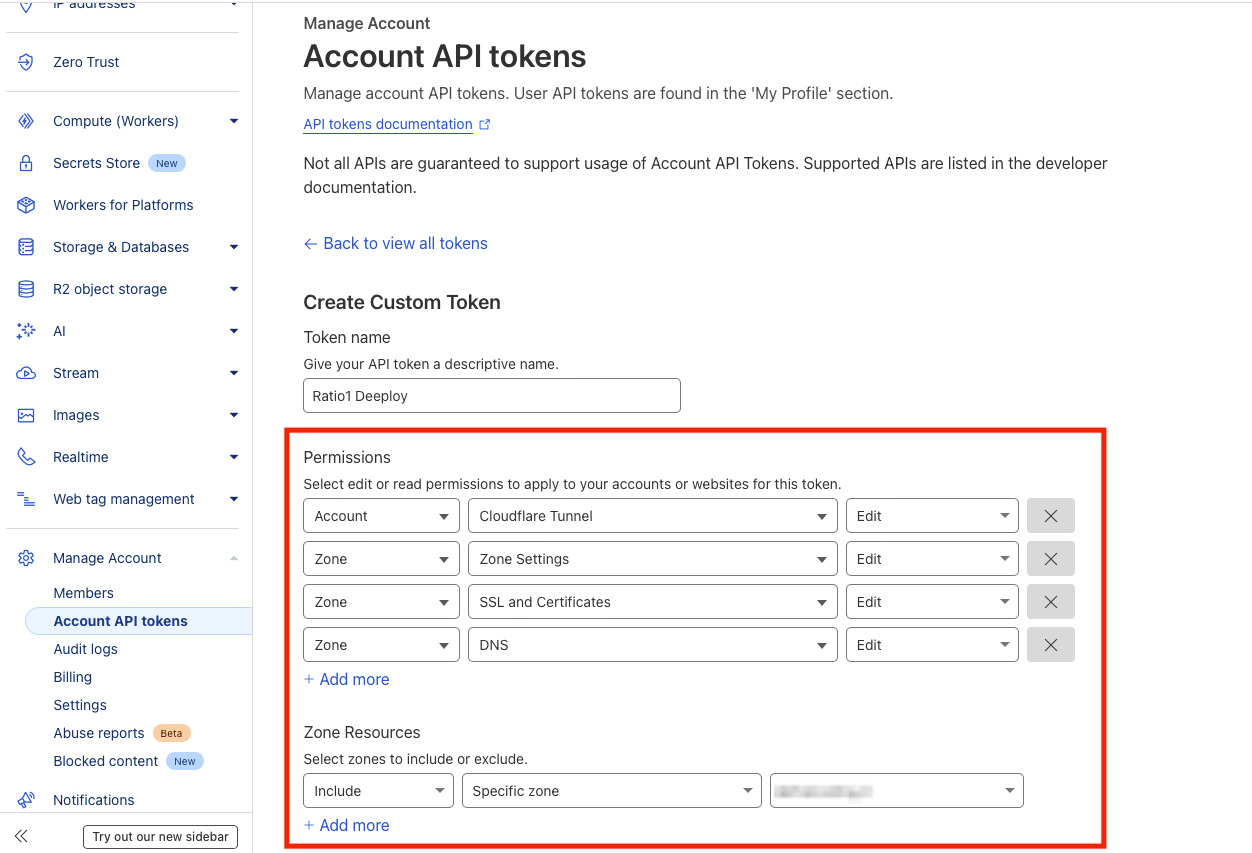Click the Stream cloud icon in sidebar

(x=27, y=373)
